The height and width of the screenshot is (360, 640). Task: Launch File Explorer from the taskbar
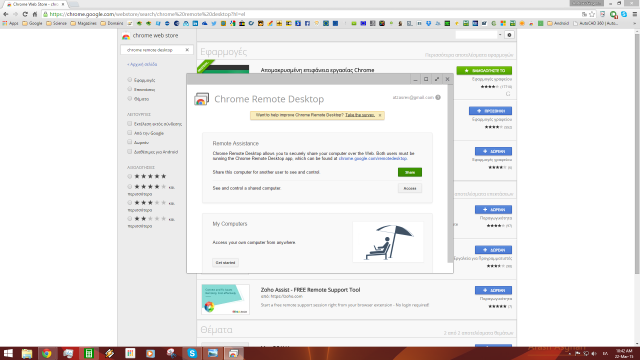point(27,353)
